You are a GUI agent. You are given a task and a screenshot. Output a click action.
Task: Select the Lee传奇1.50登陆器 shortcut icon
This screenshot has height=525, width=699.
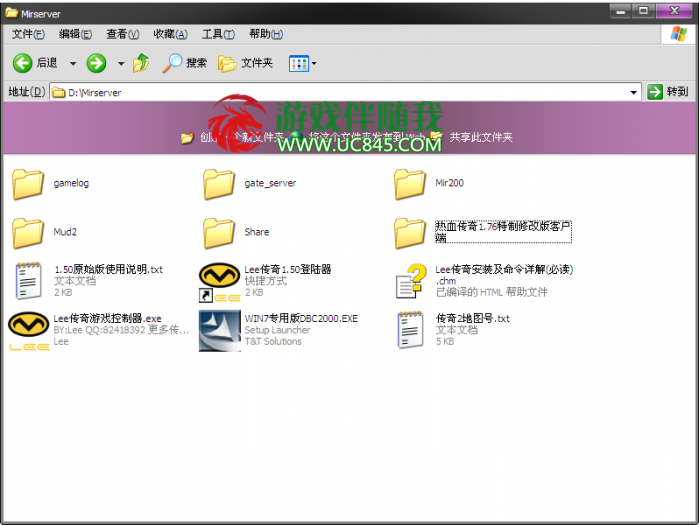click(219, 282)
